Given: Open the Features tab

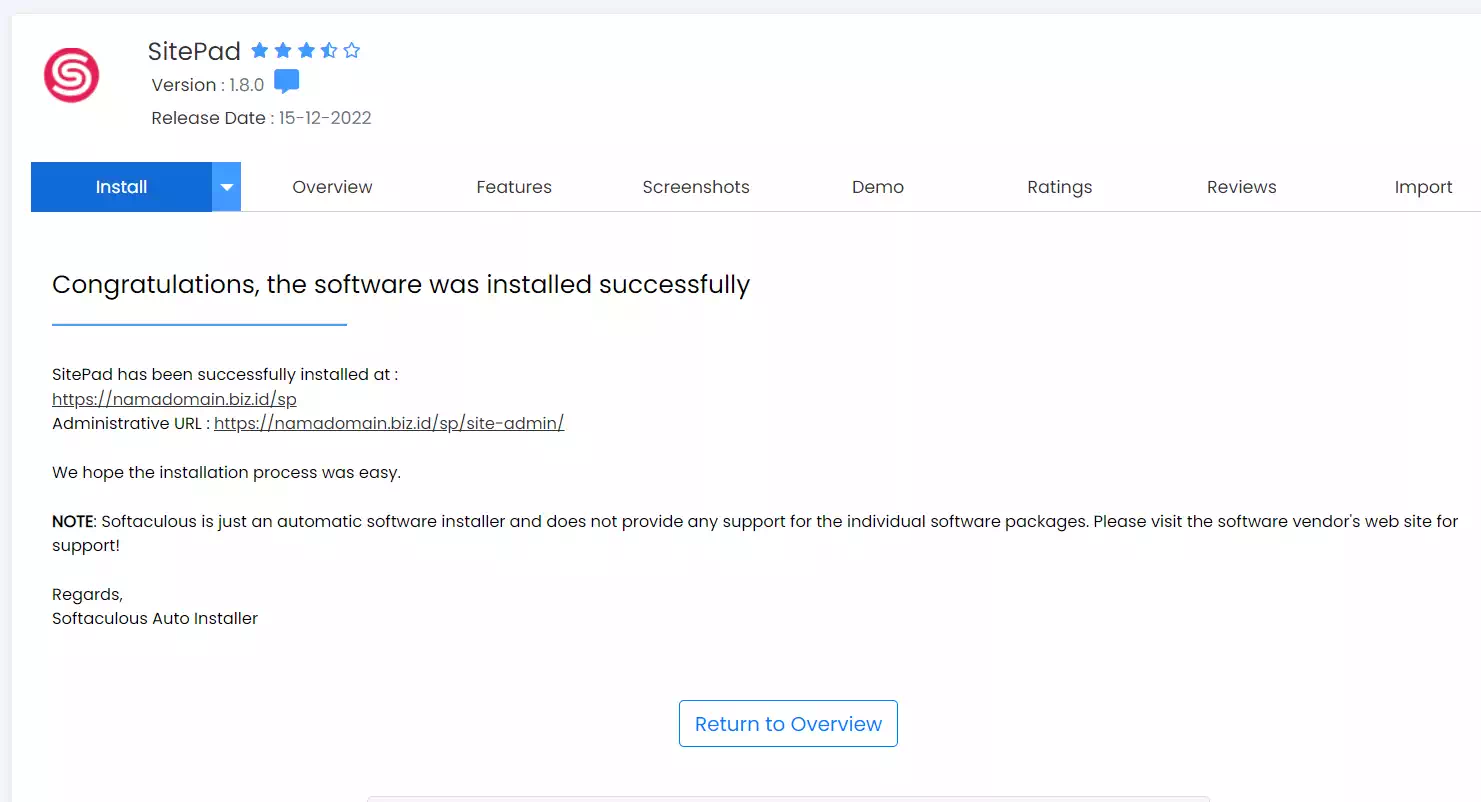Looking at the screenshot, I should [514, 187].
